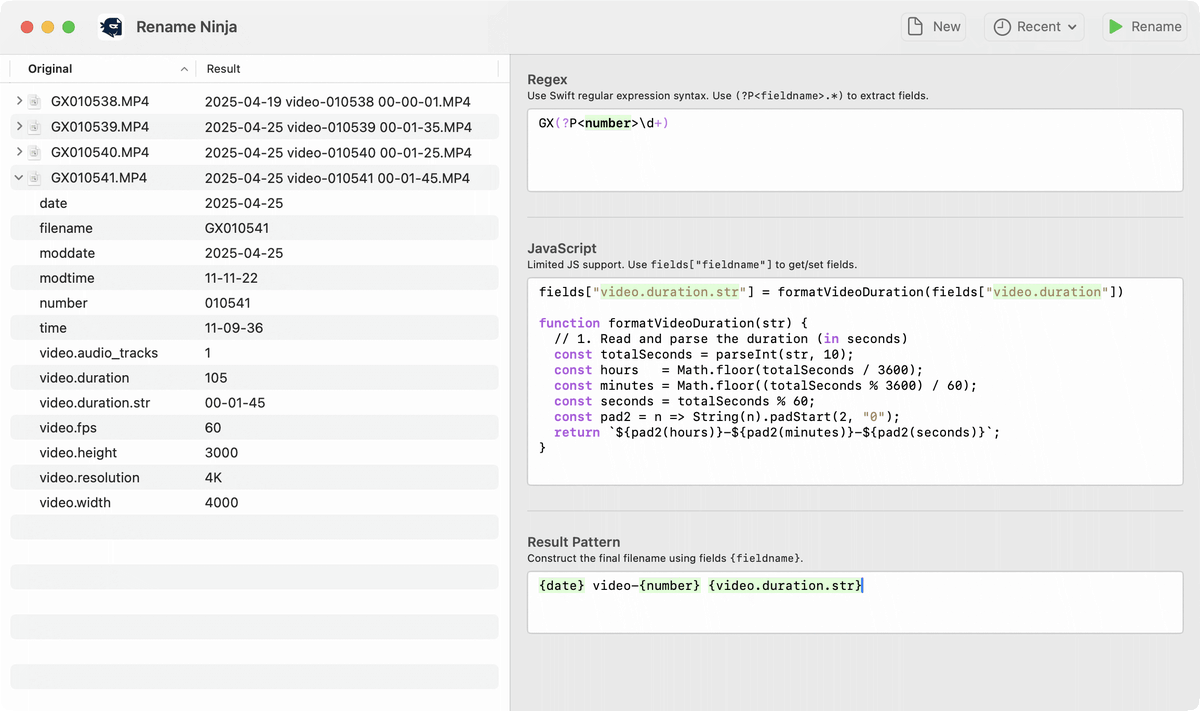Select the 'video.width' field row
Image resolution: width=1200 pixels, height=711 pixels.
click(x=254, y=503)
